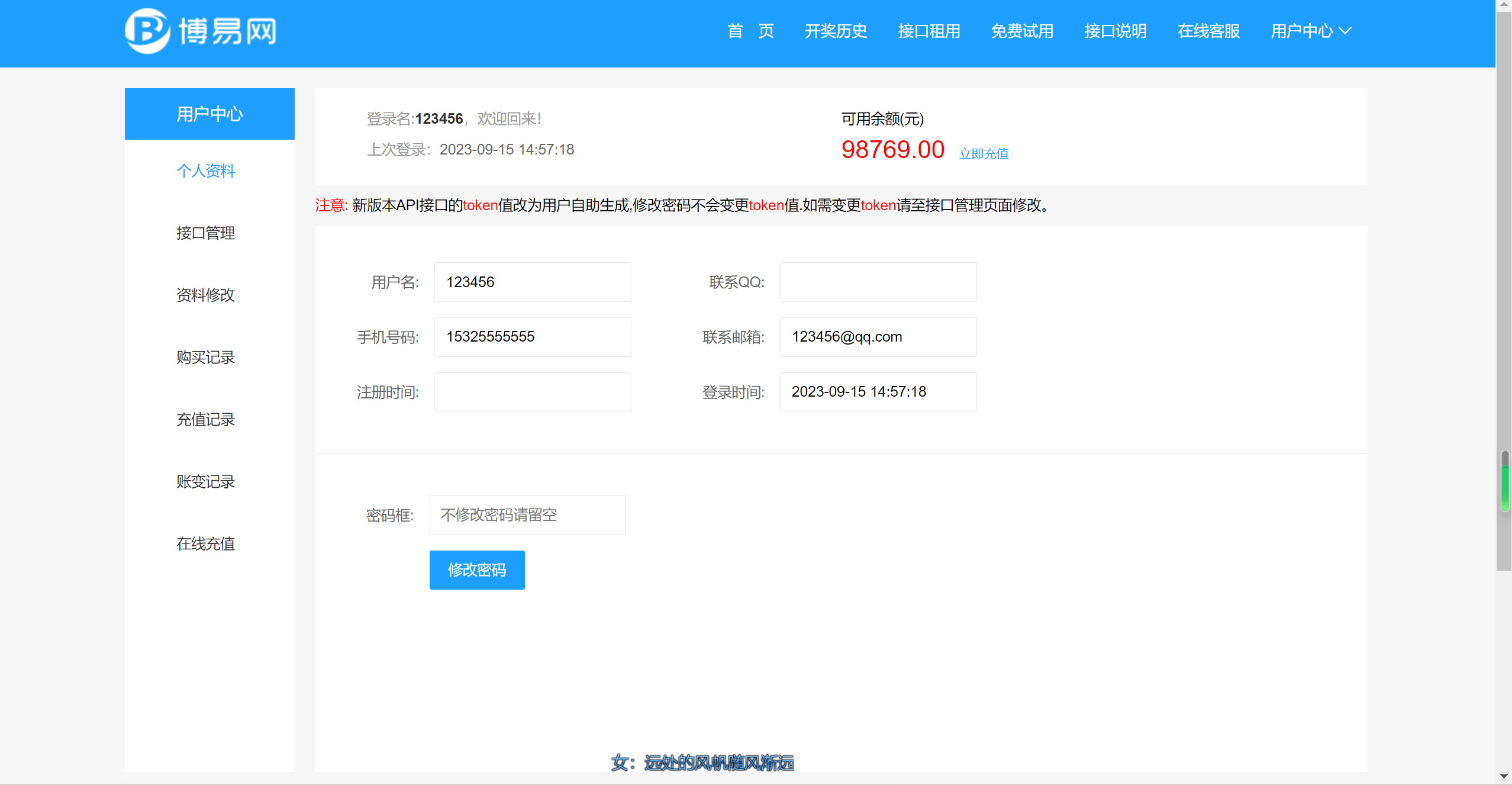
Task: Focus the 联系QQ input field
Action: click(x=878, y=282)
